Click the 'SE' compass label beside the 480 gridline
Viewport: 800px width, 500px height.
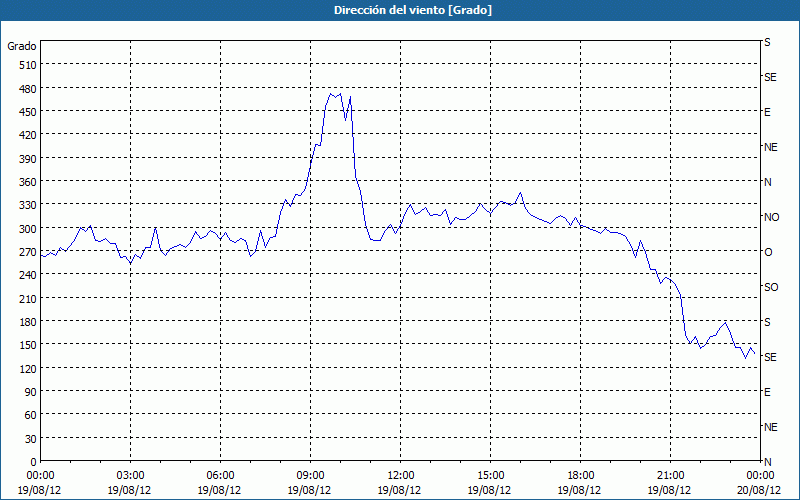(x=770, y=77)
